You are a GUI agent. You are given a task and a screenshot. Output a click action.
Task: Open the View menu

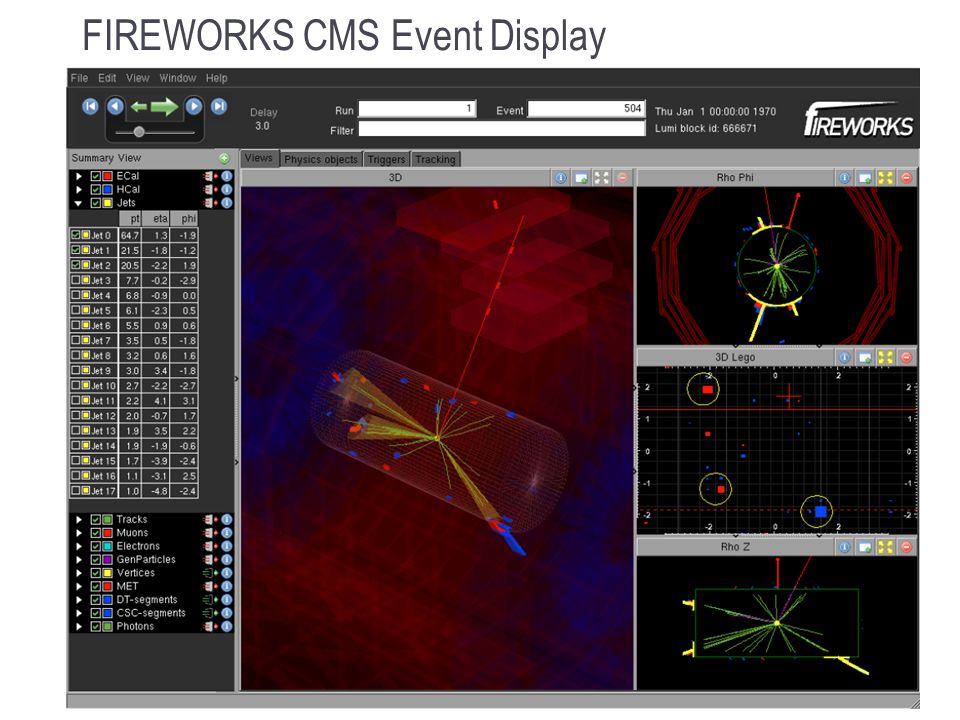click(x=137, y=78)
